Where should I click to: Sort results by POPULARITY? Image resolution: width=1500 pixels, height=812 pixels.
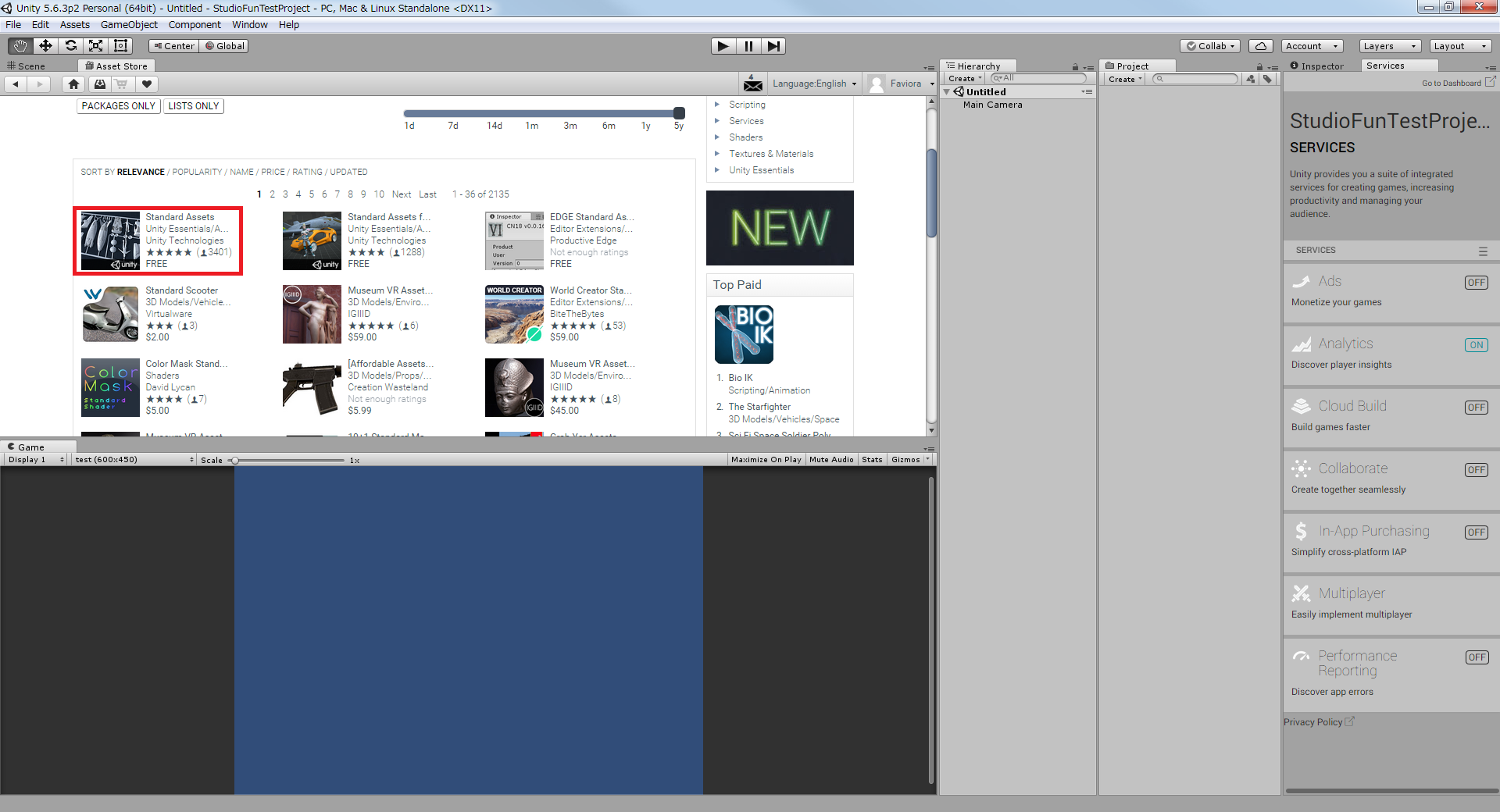197,172
